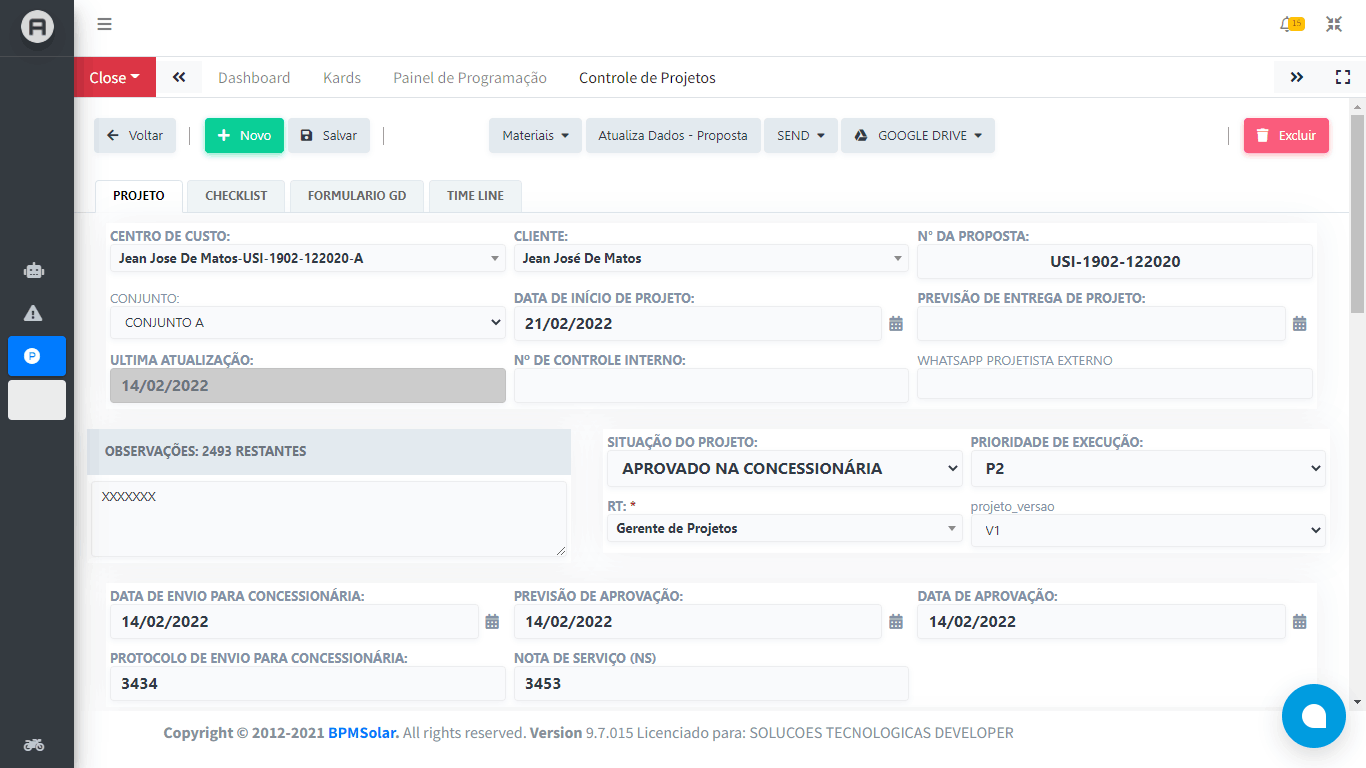
Task: Open calendar for Data de Aprovação
Action: [1299, 622]
